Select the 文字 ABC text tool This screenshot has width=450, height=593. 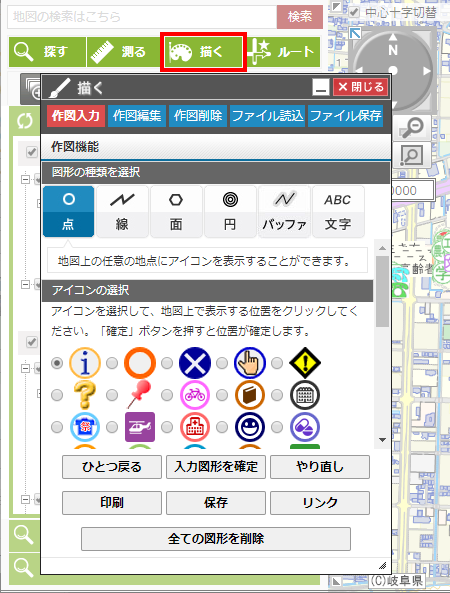[338, 211]
